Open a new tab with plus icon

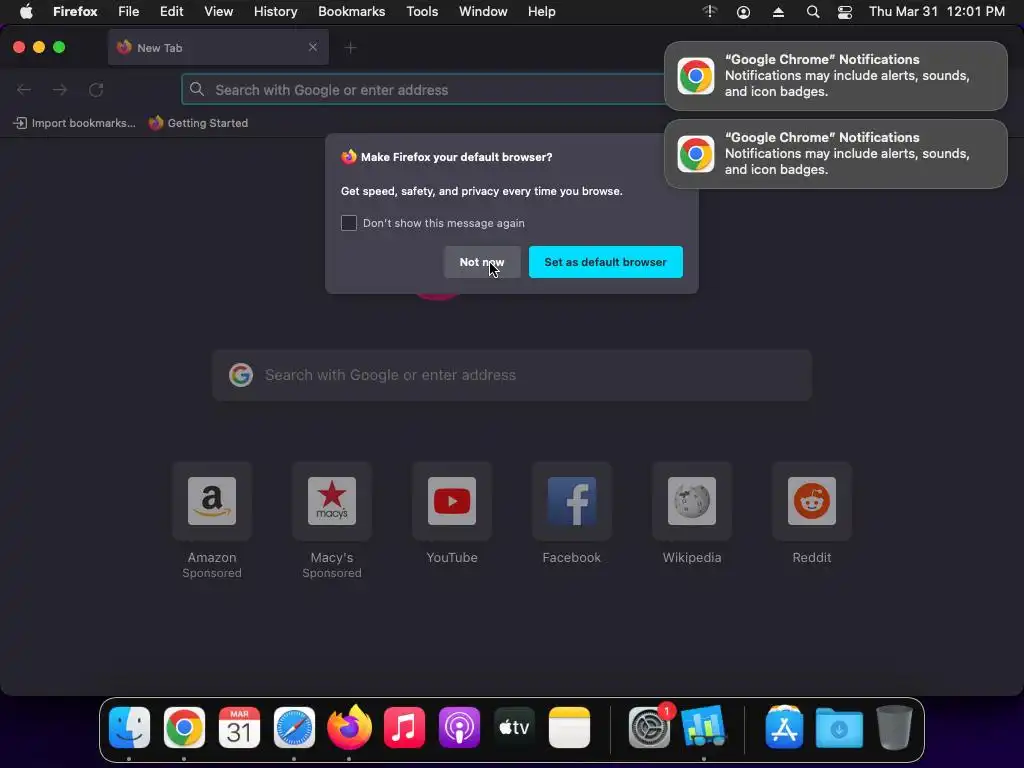coord(351,48)
